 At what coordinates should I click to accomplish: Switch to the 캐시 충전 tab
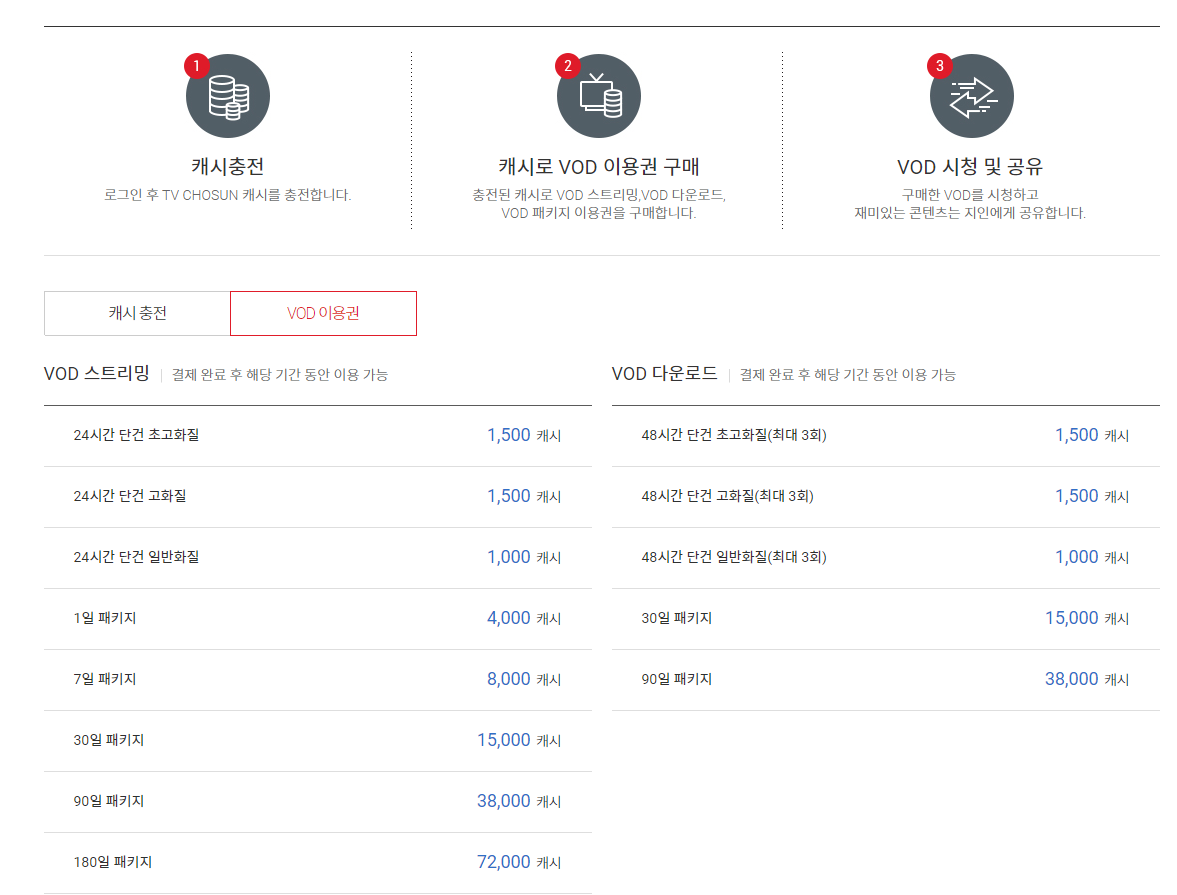click(x=135, y=313)
